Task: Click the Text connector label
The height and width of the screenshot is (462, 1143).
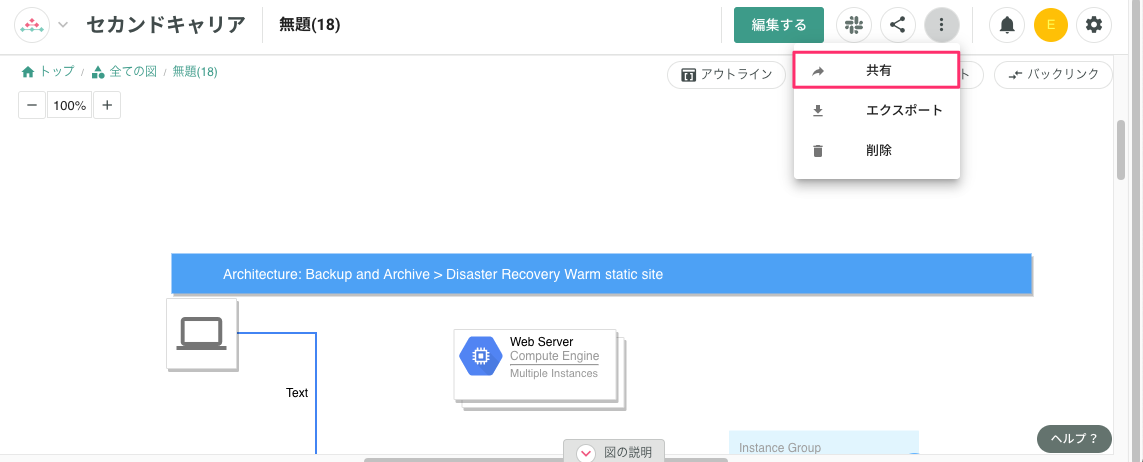Action: (297, 393)
